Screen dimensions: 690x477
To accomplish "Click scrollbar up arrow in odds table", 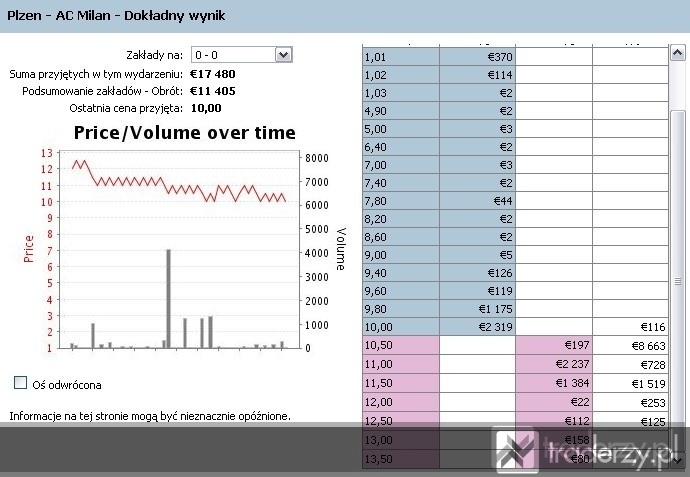I will pyautogui.click(x=678, y=53).
